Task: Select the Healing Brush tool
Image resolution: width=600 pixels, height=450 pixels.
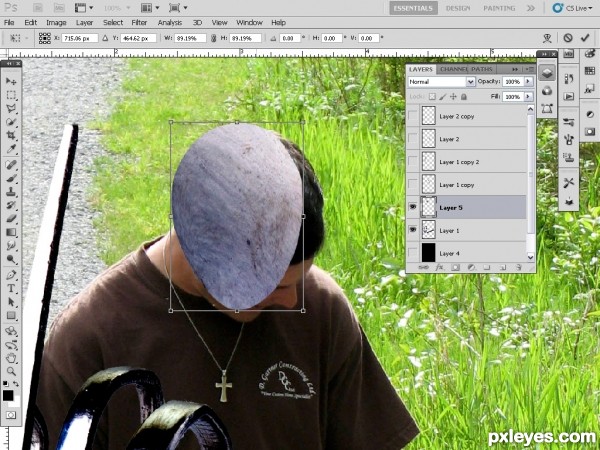Action: tap(11, 165)
